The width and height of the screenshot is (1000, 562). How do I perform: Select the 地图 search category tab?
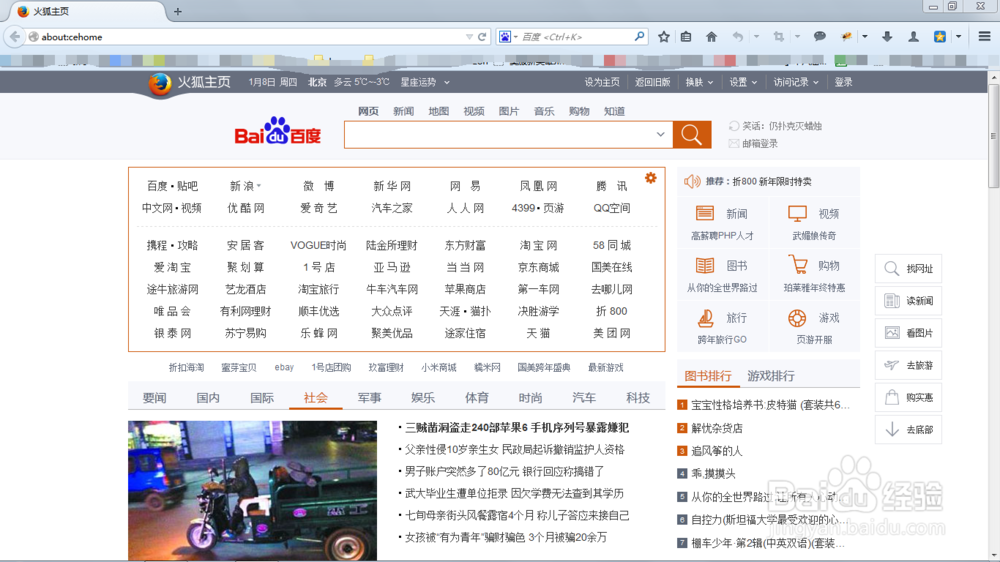438,111
